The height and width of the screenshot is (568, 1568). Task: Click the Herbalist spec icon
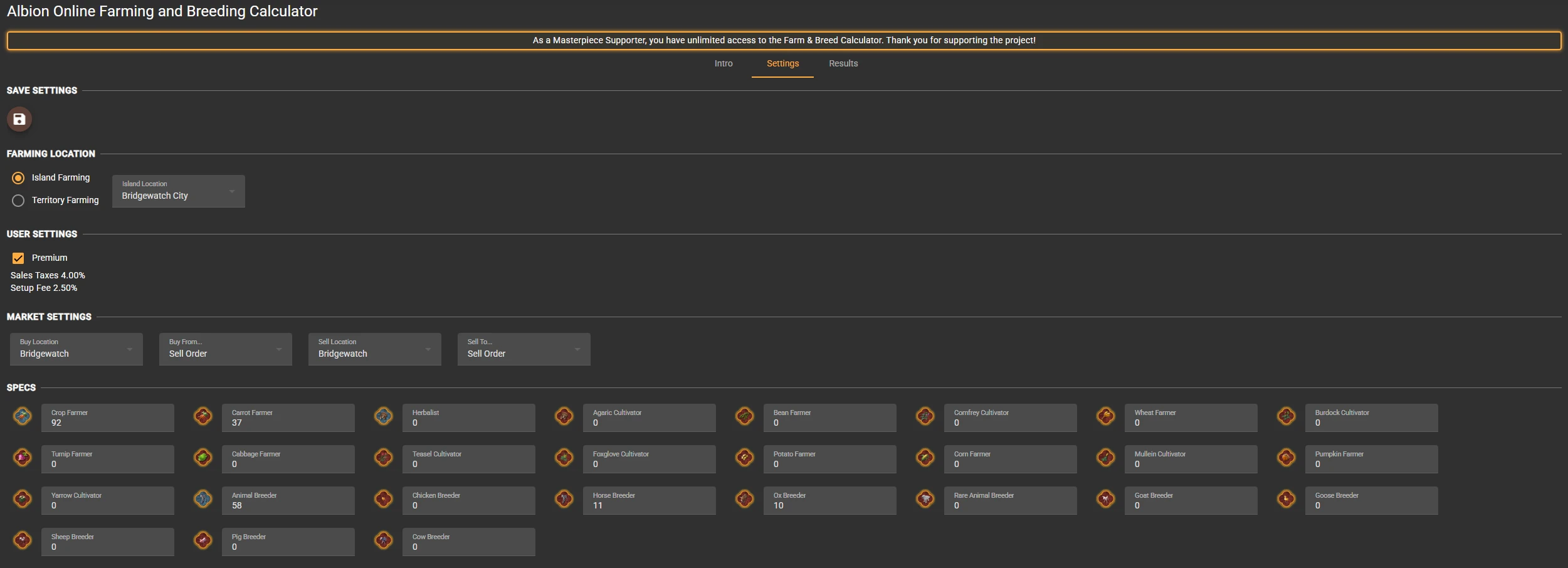pyautogui.click(x=384, y=416)
